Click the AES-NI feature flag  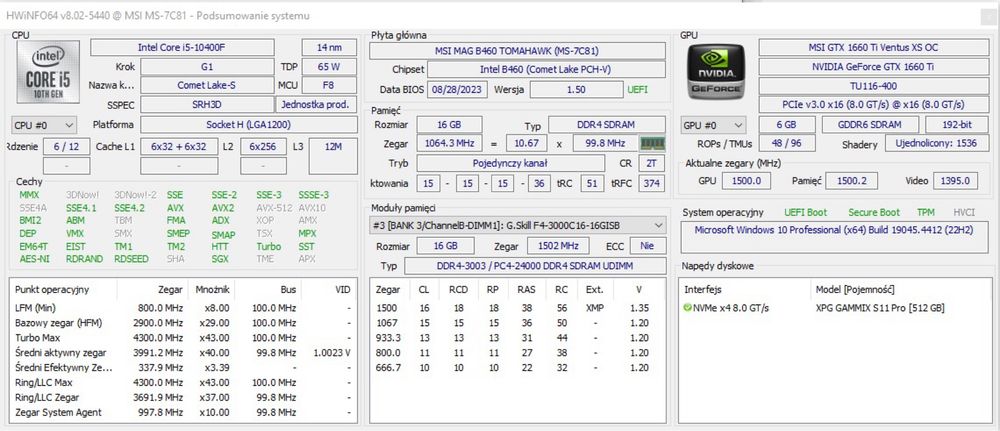pos(34,259)
